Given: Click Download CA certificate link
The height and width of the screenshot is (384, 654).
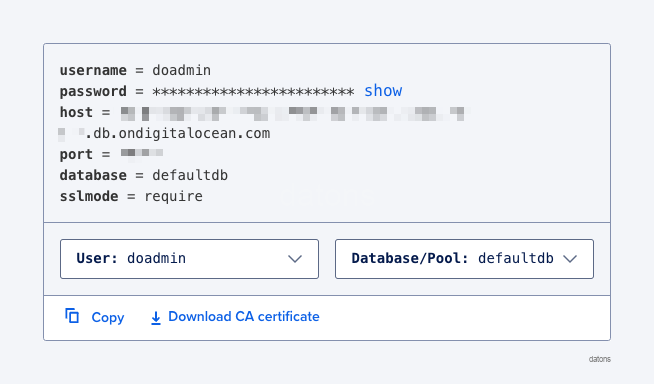Looking at the screenshot, I should click(244, 316).
